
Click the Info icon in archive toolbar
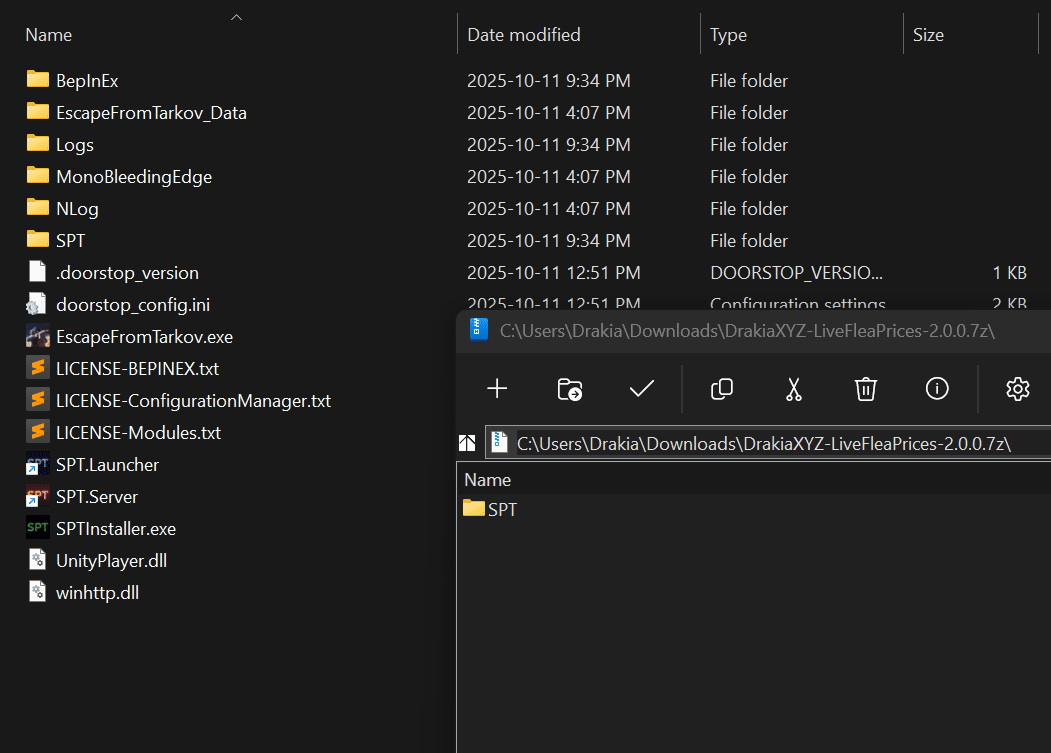click(937, 388)
